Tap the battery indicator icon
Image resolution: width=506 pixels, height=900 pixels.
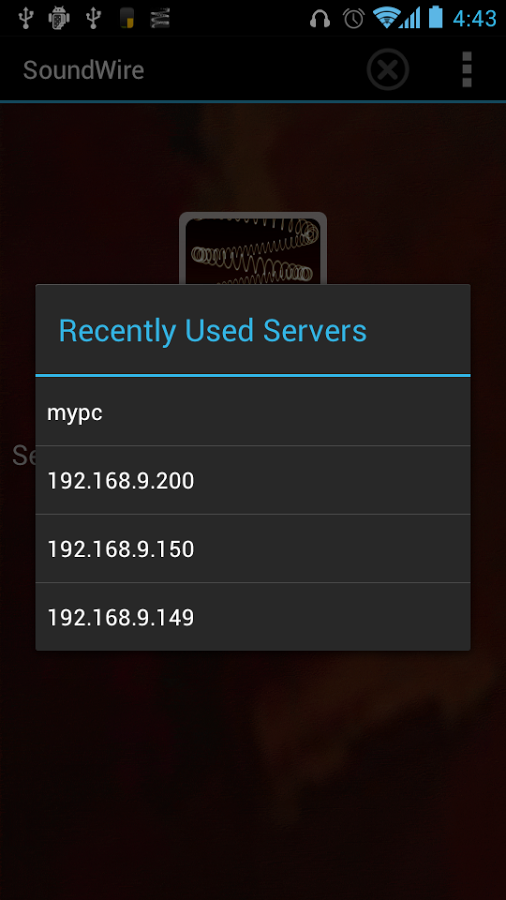click(435, 17)
